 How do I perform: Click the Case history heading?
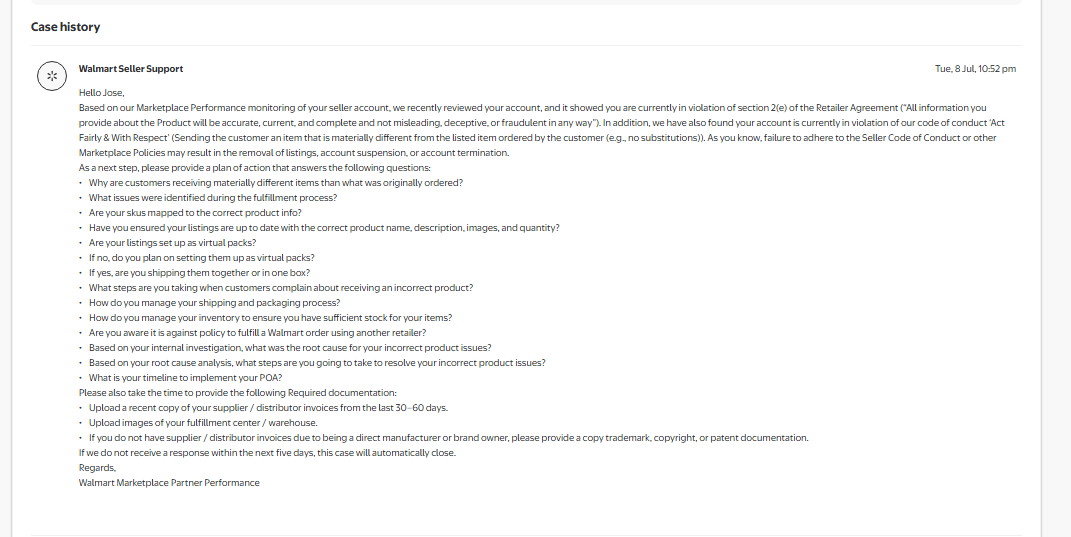(65, 27)
